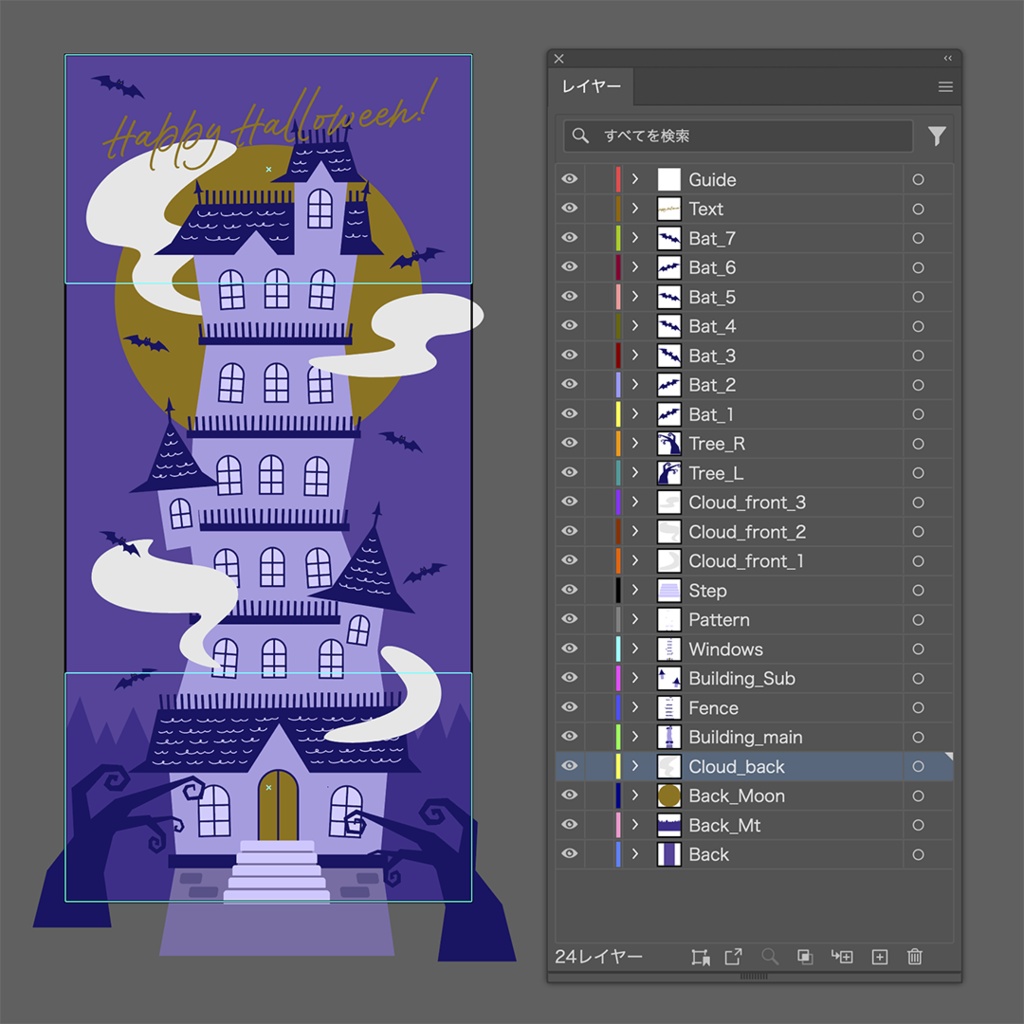The width and height of the screenshot is (1024, 1024).
Task: Click the Delete Selection trash icon
Action: pyautogui.click(x=914, y=957)
